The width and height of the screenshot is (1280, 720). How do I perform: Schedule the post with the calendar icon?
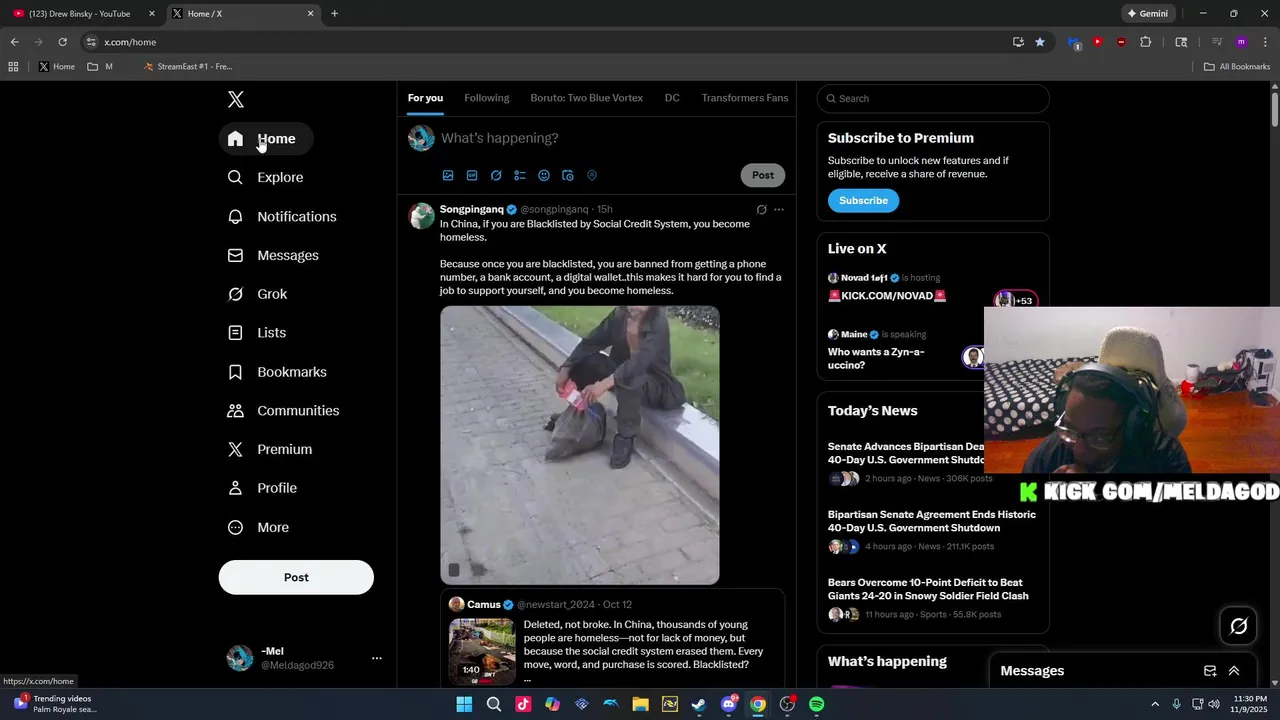click(x=568, y=175)
